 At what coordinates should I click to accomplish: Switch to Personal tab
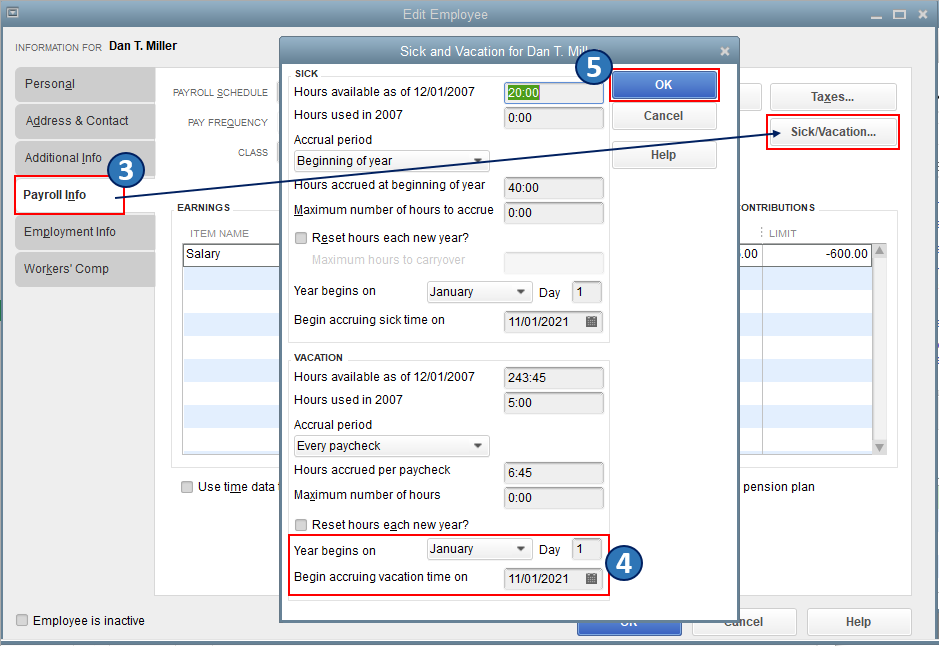tap(85, 84)
